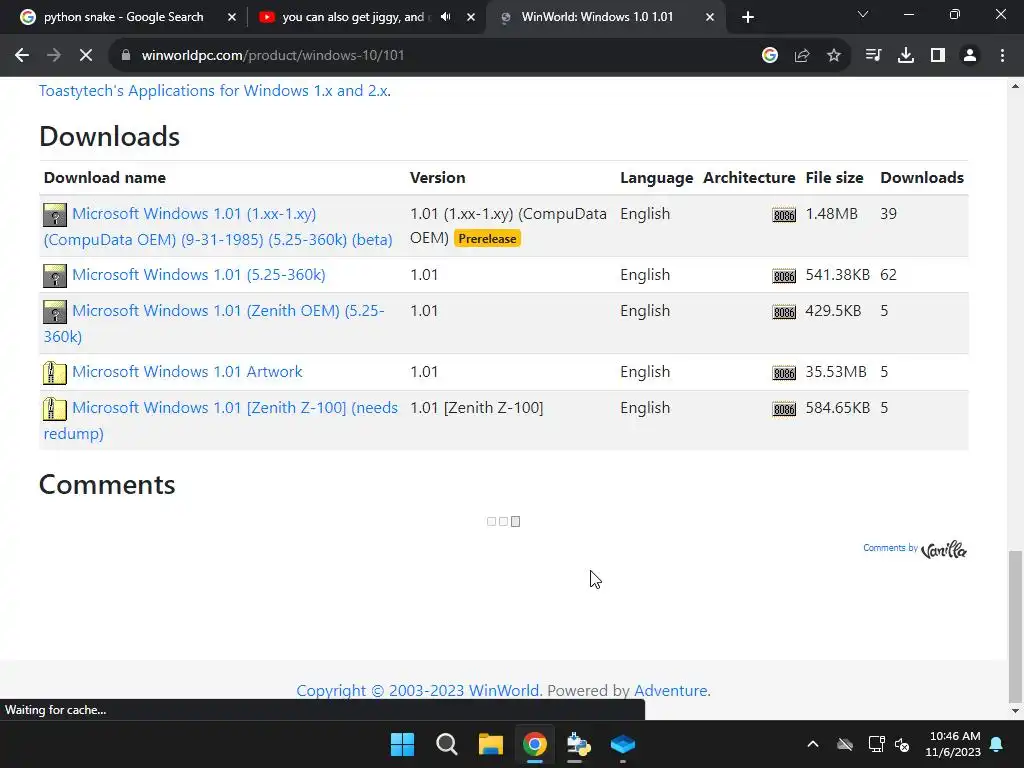Open the Chrome profile icon
Image resolution: width=1024 pixels, height=768 pixels.
point(970,56)
